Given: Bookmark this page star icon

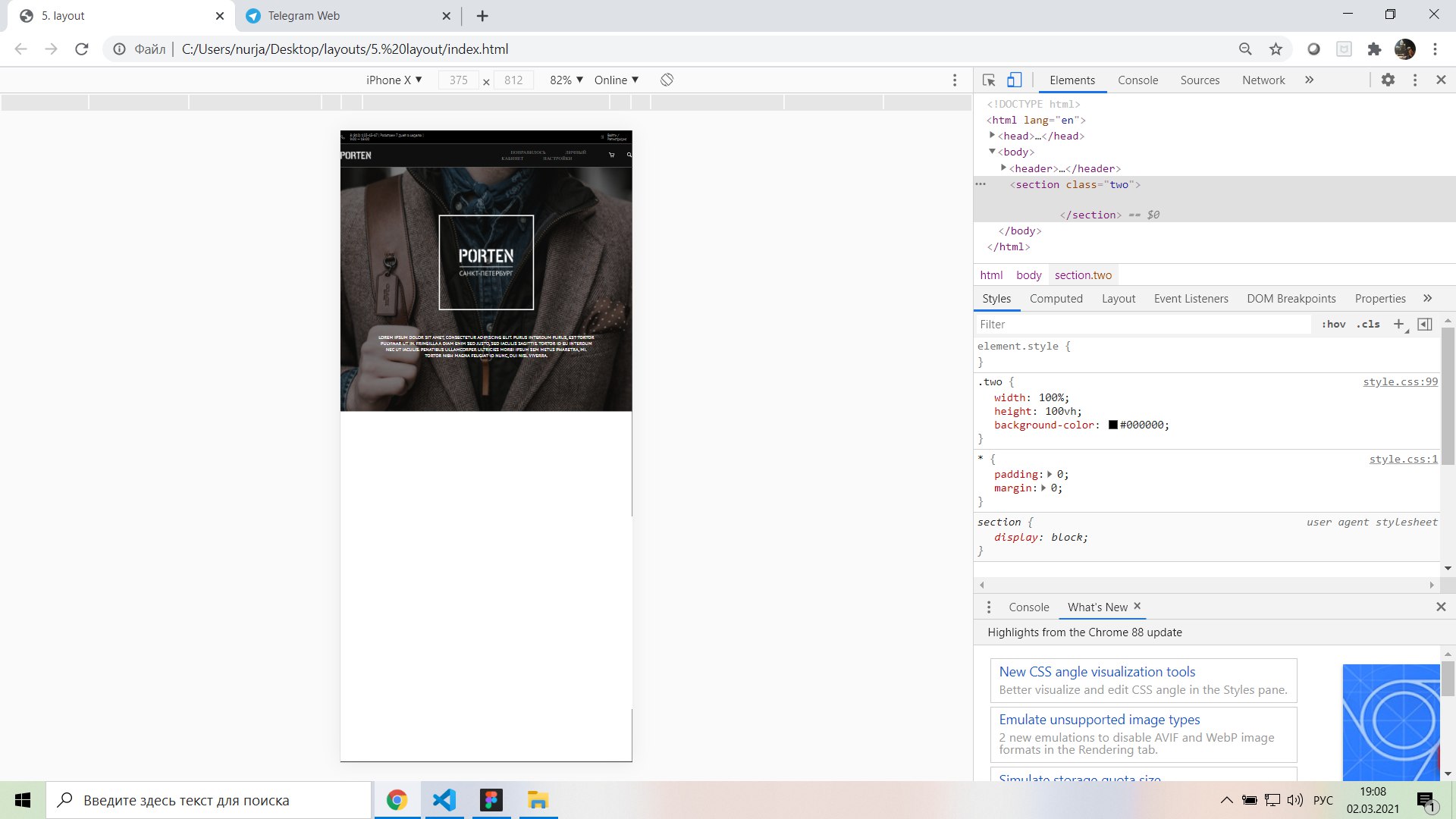Looking at the screenshot, I should click(x=1276, y=49).
